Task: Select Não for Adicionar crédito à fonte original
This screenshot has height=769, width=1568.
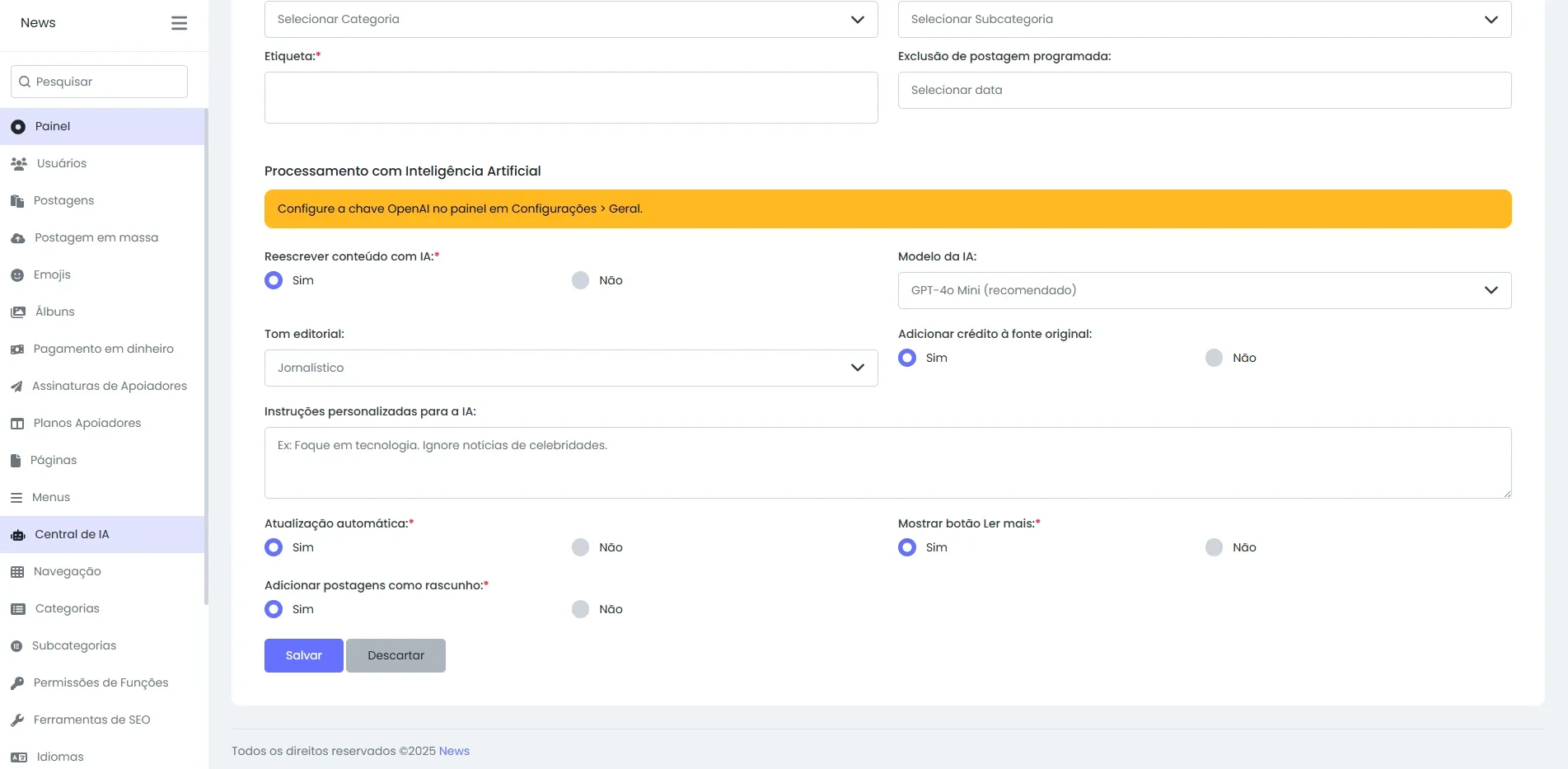Action: (x=1215, y=358)
